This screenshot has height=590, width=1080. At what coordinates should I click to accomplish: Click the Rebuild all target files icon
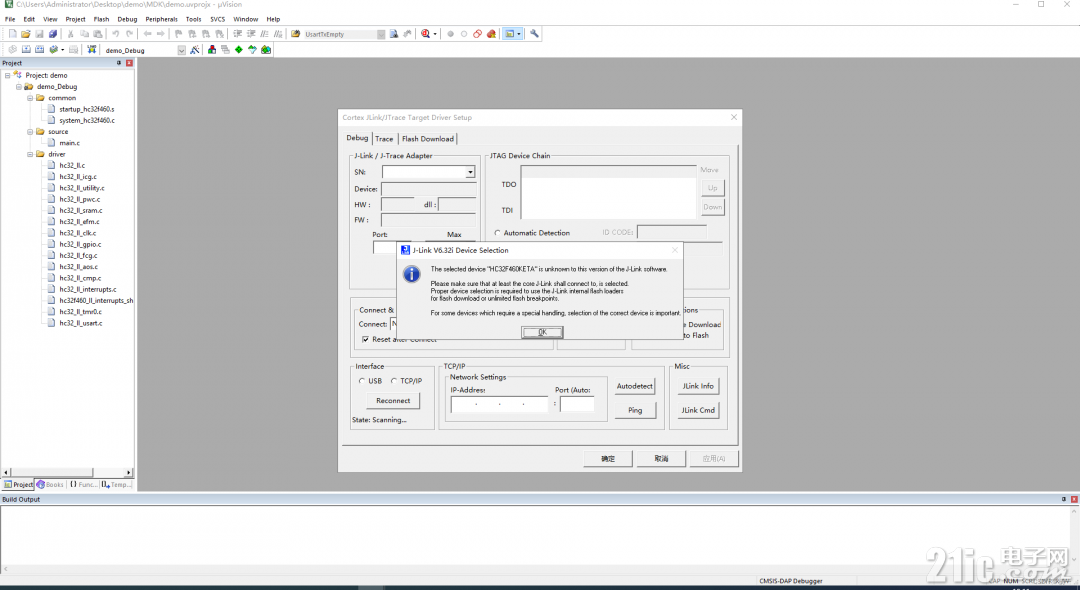click(39, 50)
